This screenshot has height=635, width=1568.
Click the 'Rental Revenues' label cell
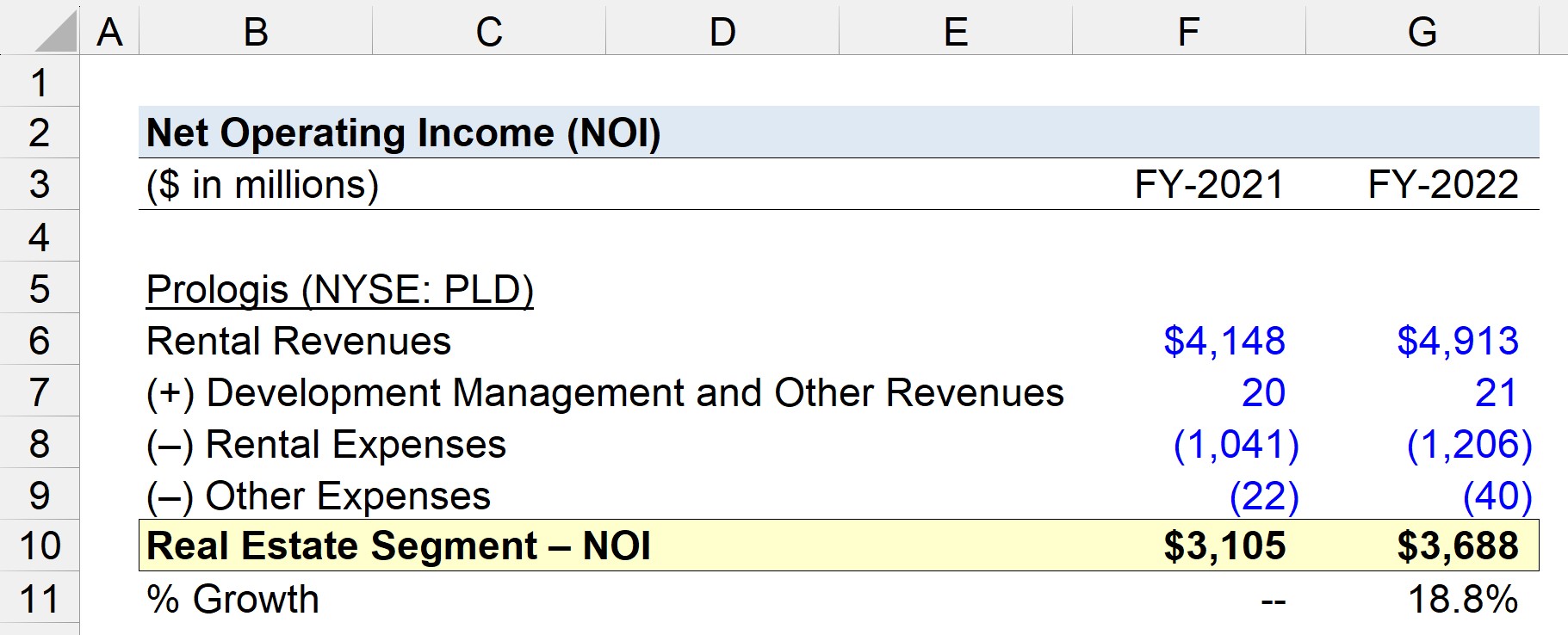point(299,341)
